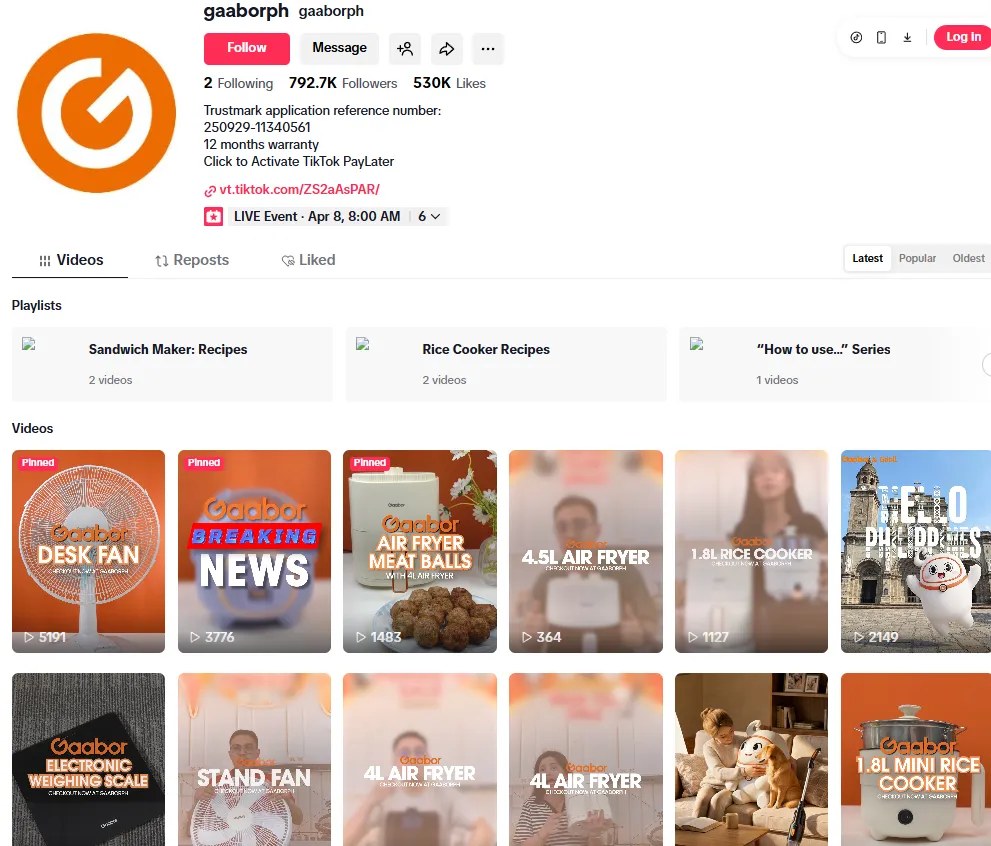
Task: Play the pinned Desk Fan video
Action: click(x=88, y=551)
